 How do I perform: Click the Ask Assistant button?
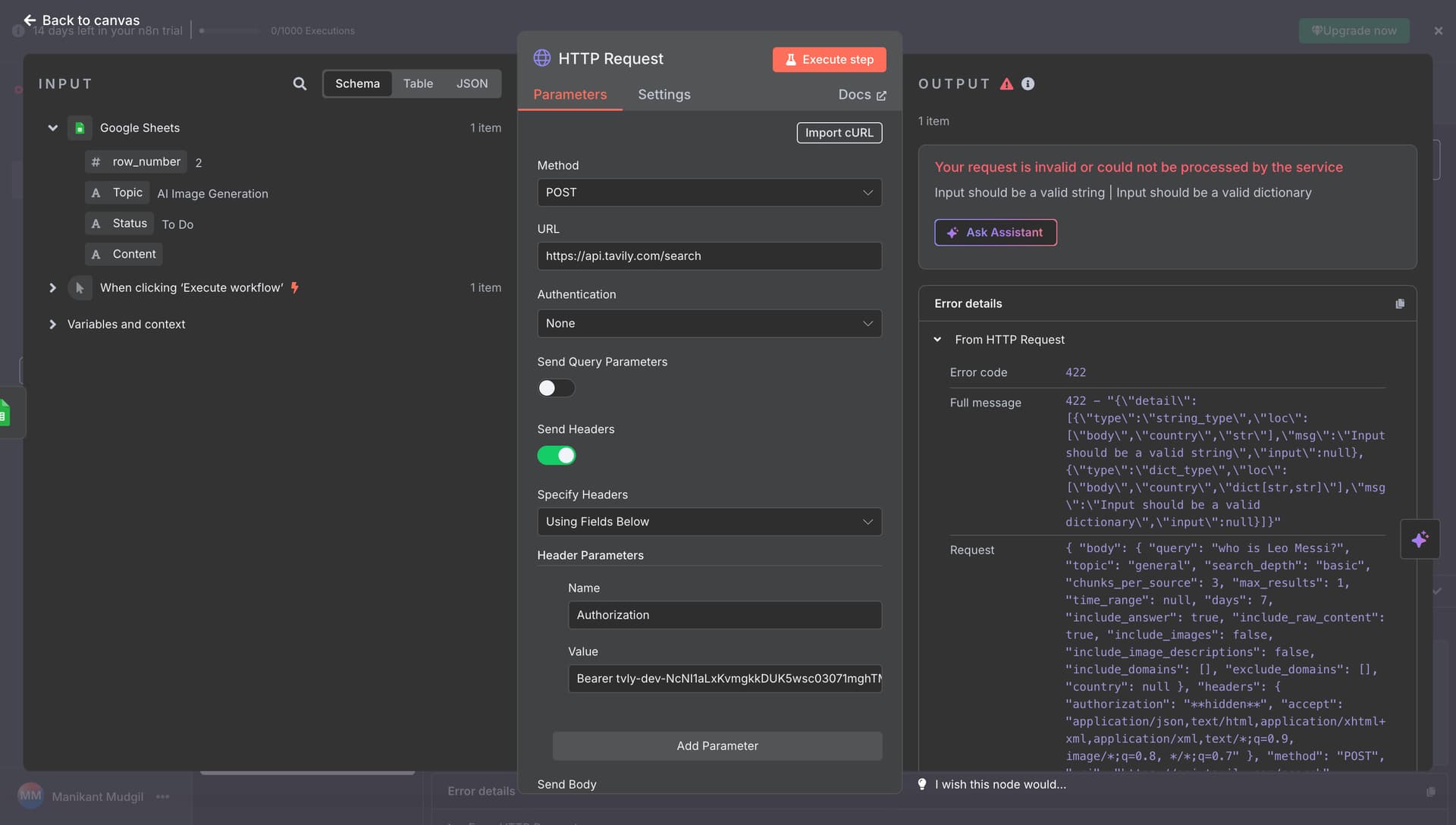[996, 232]
